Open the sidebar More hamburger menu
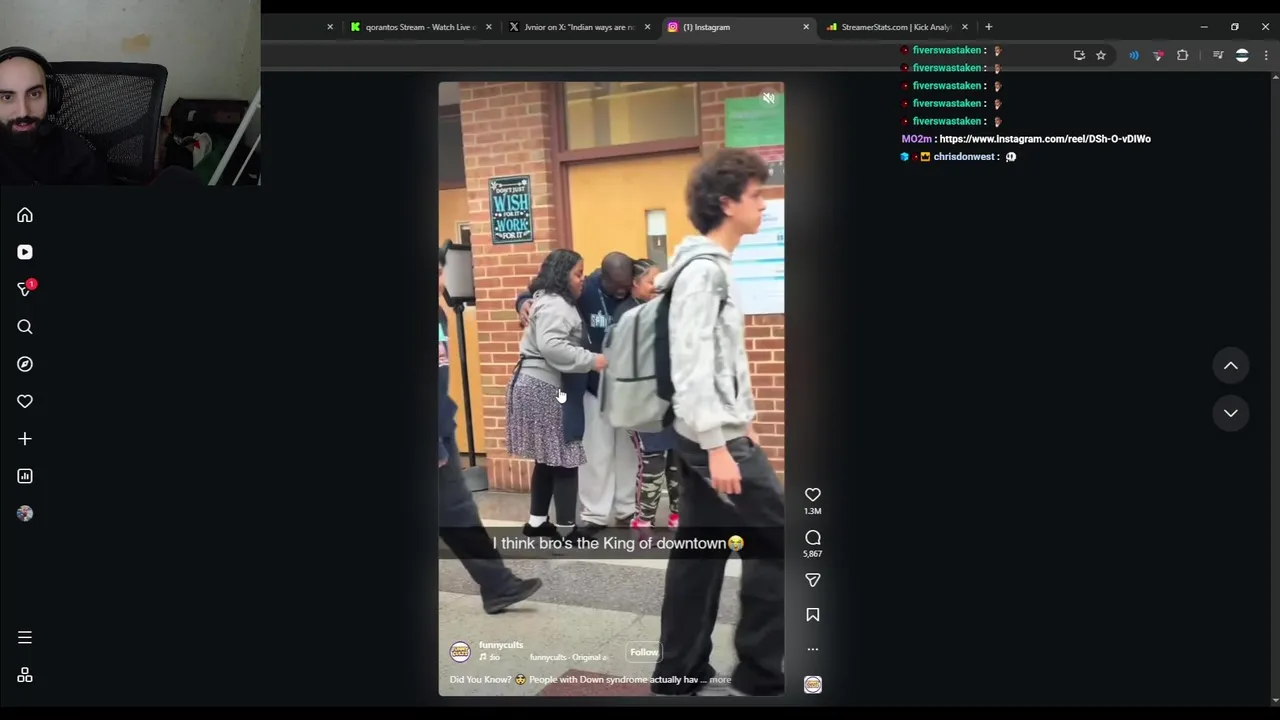Screen dimensions: 1280x720 [x=25, y=637]
